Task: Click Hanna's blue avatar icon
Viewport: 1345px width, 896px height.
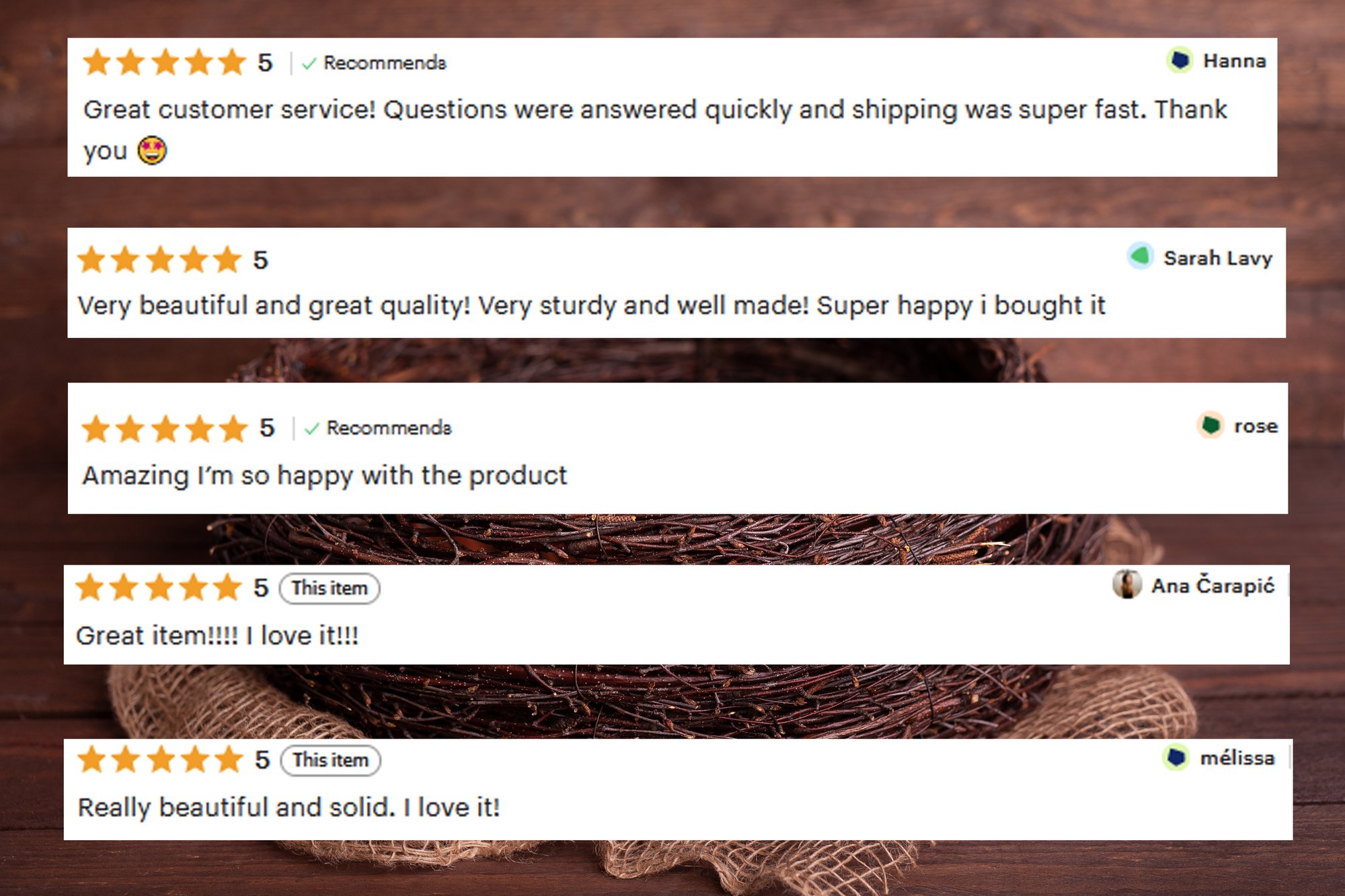Action: point(1180,60)
